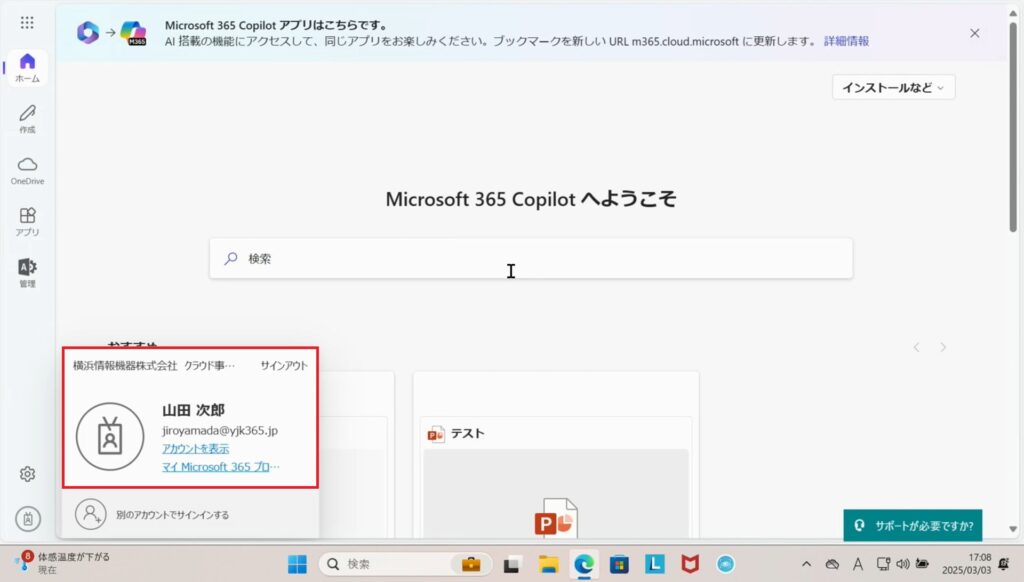1024x582 pixels.
Task: Go to Home in the sidebar
Action: pyautogui.click(x=27, y=67)
